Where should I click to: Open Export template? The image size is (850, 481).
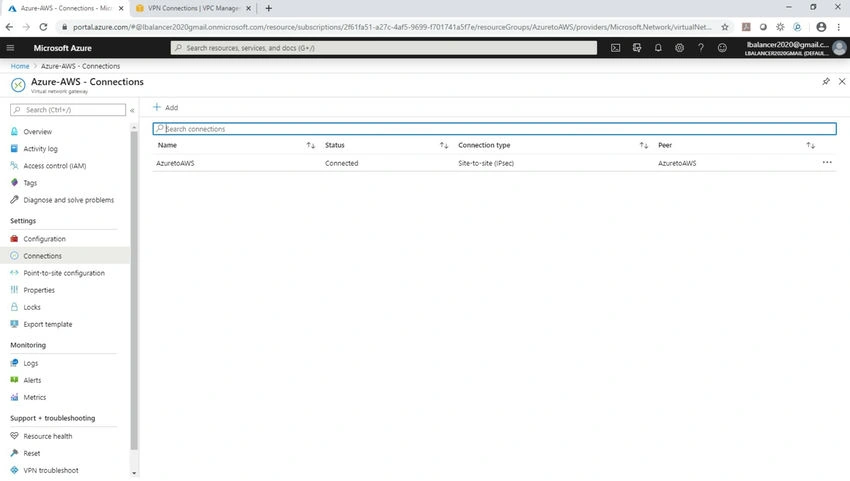[x=47, y=324]
